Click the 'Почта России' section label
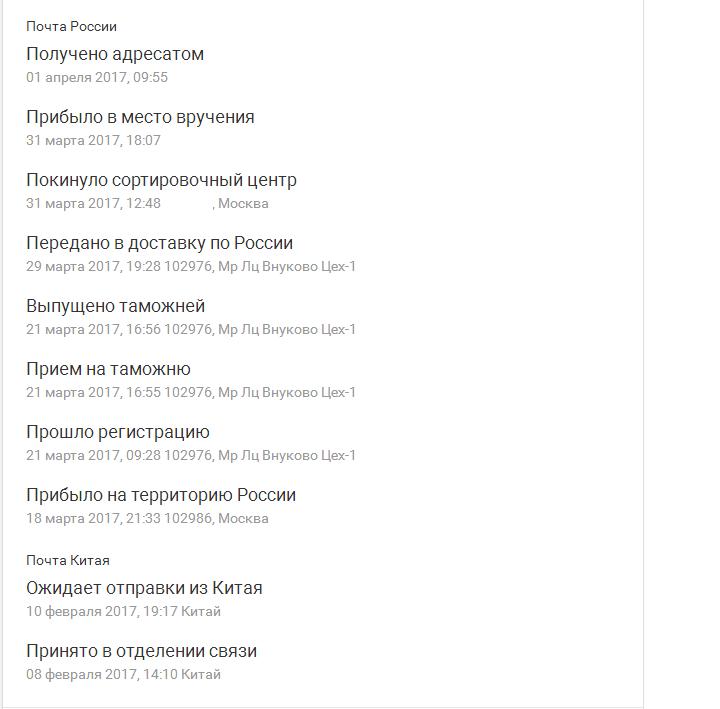 click(x=71, y=27)
